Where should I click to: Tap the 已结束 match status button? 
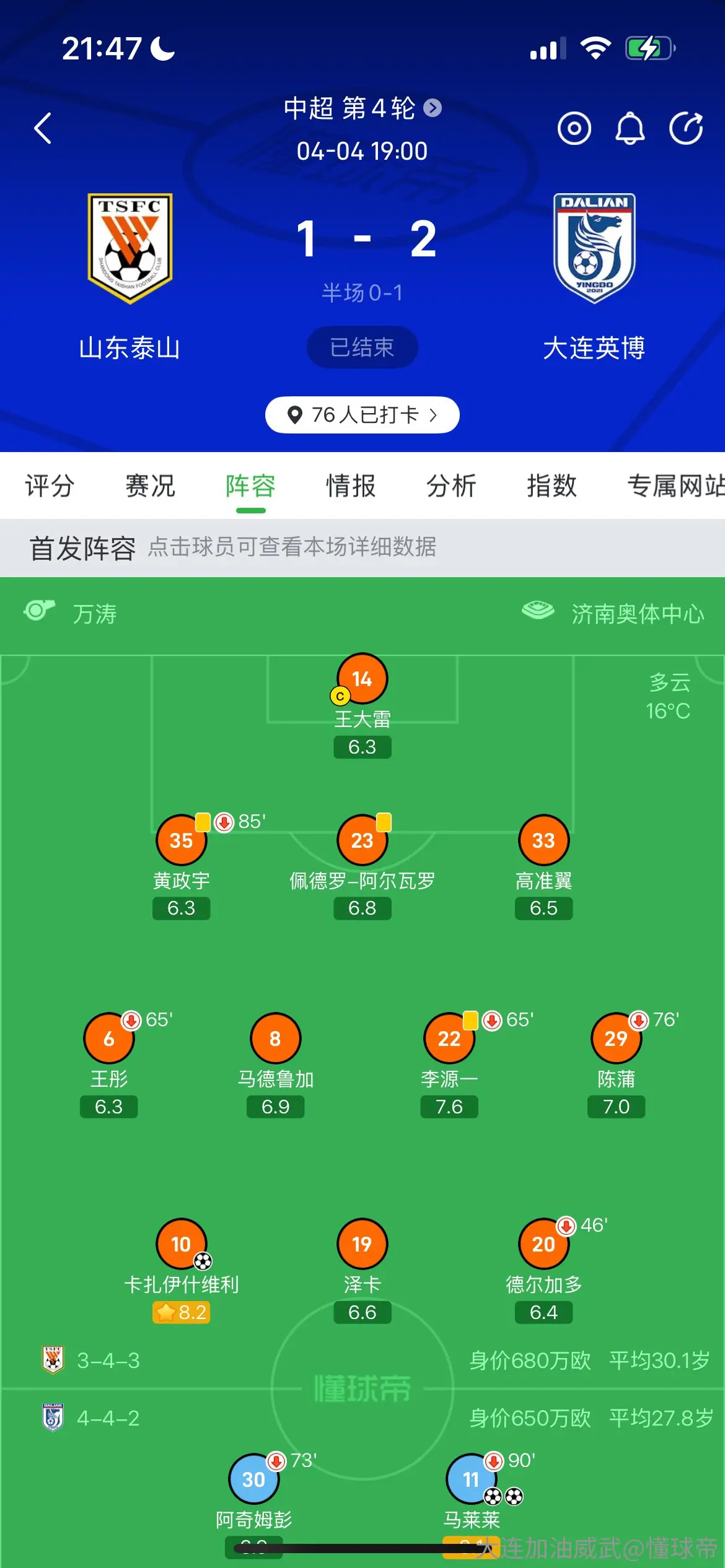[362, 347]
